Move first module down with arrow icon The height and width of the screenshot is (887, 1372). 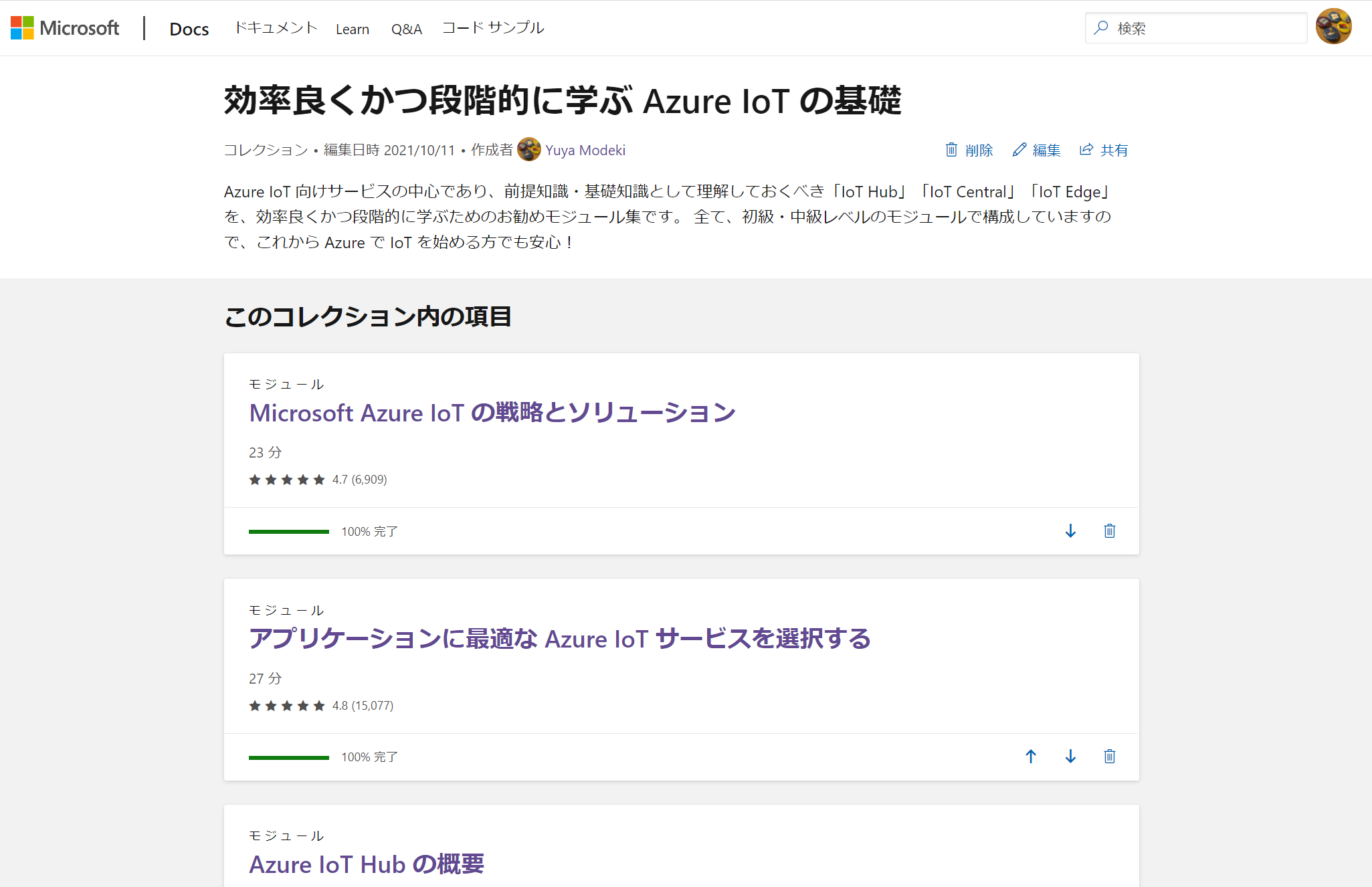(x=1070, y=531)
